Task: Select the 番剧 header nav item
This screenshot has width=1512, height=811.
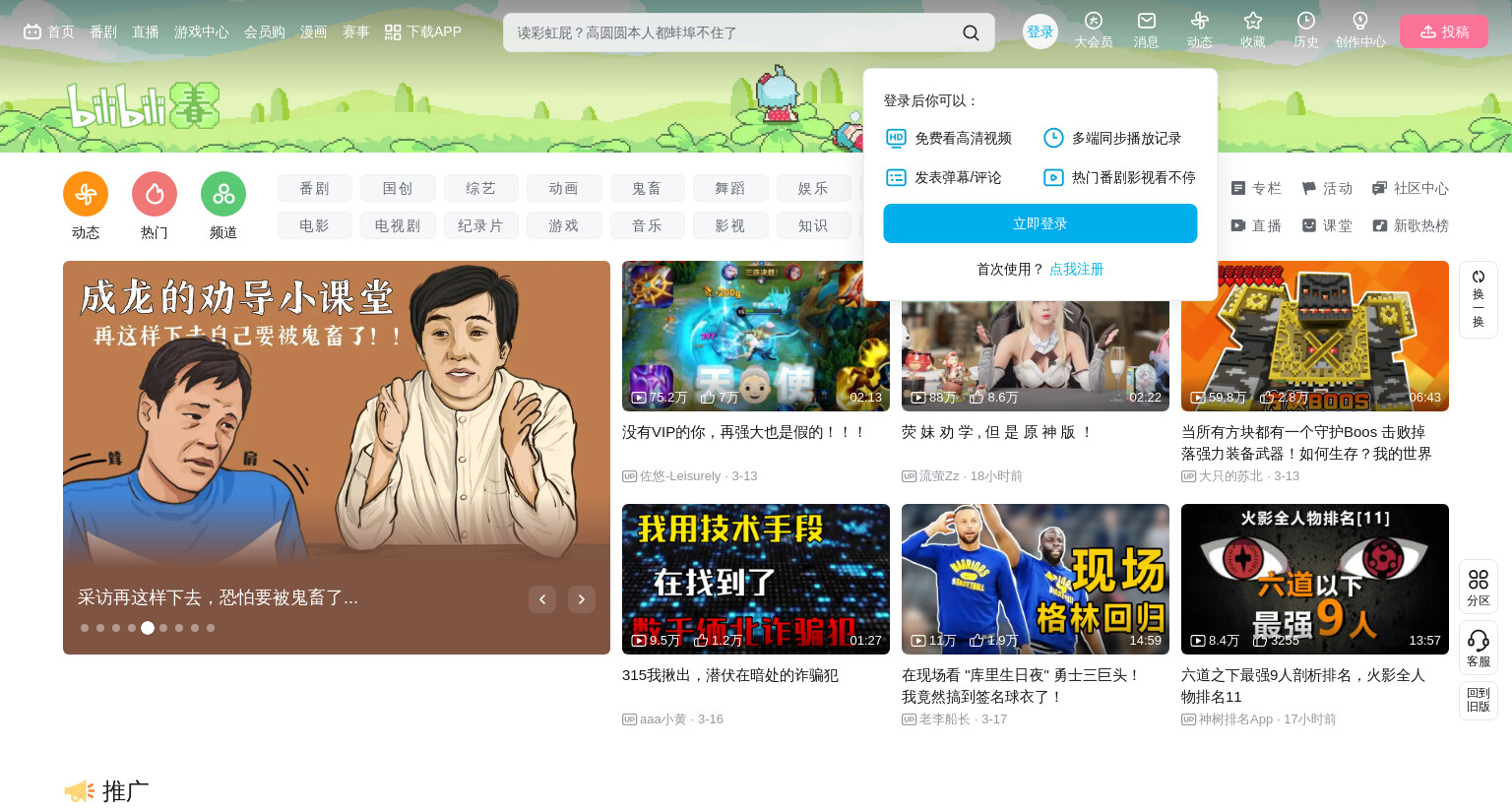Action: point(103,32)
